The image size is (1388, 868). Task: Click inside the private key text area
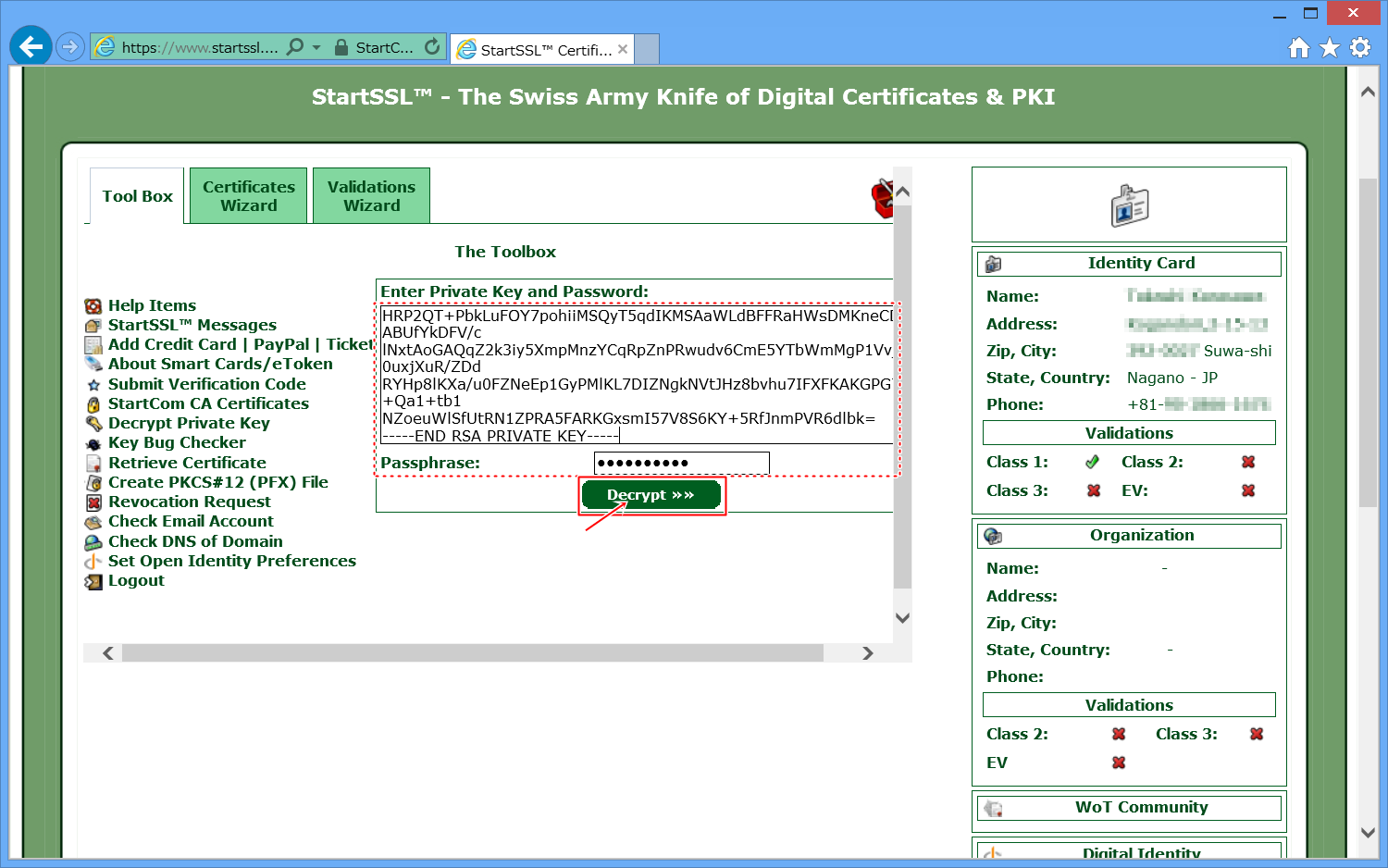(x=637, y=375)
